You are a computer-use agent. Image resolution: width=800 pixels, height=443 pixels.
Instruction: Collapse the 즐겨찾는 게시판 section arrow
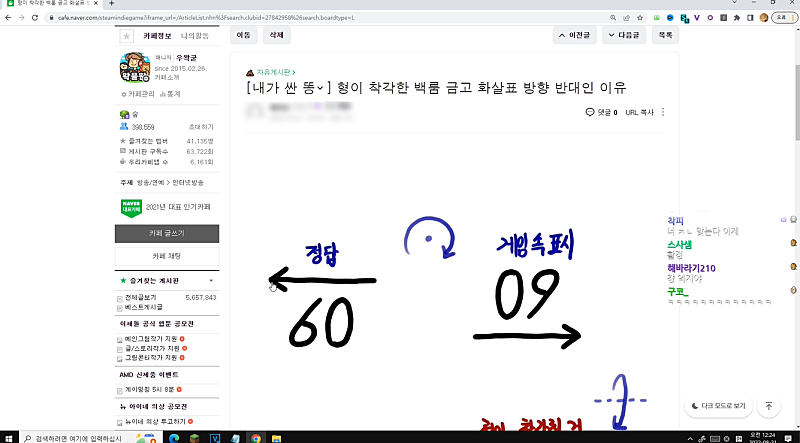[x=211, y=281]
